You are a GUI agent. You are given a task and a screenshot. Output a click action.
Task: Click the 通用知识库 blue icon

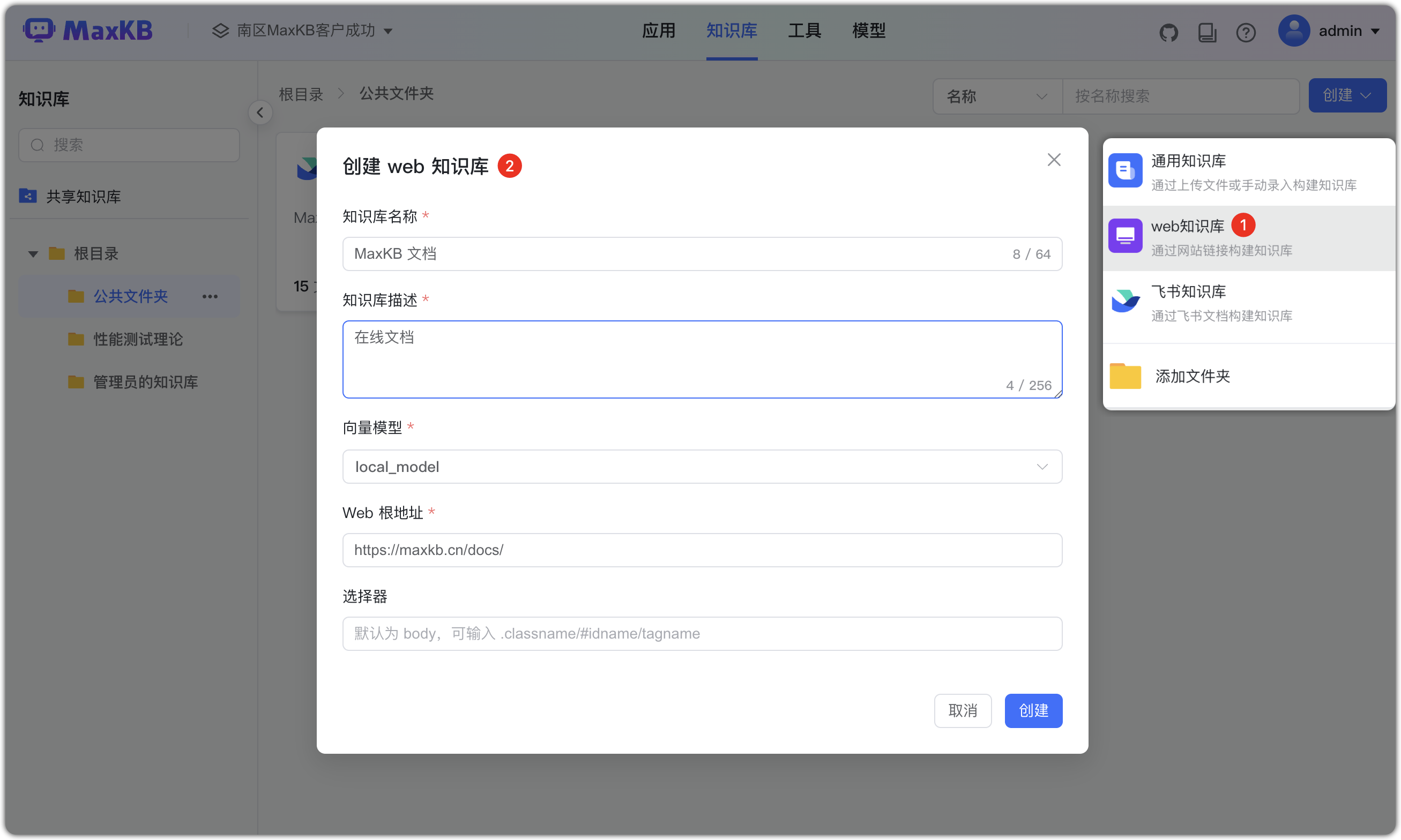pos(1124,170)
